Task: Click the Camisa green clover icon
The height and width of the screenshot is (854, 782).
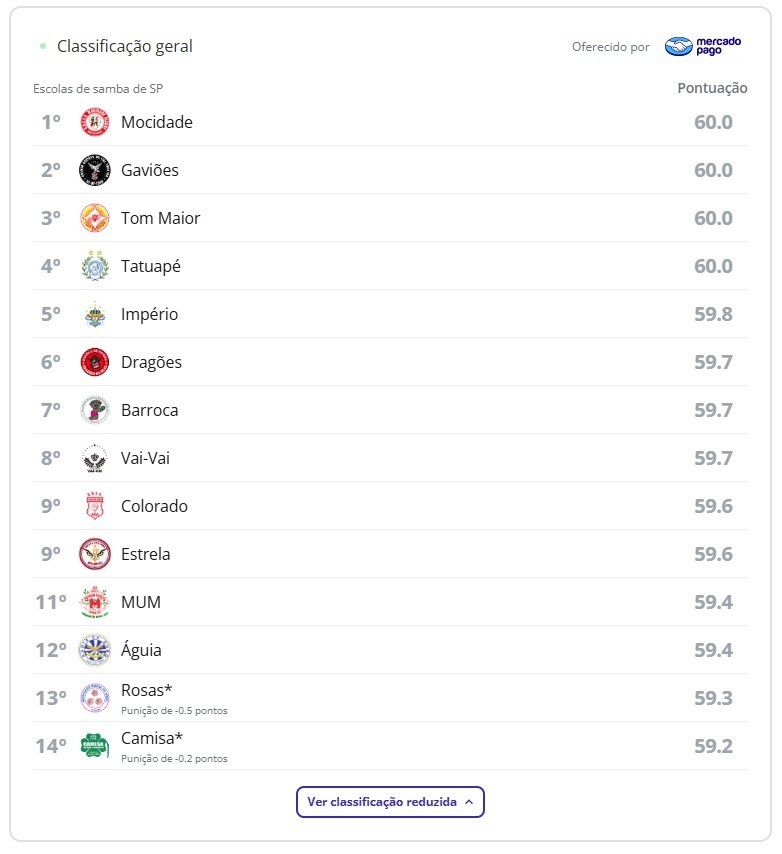Action: click(x=94, y=745)
